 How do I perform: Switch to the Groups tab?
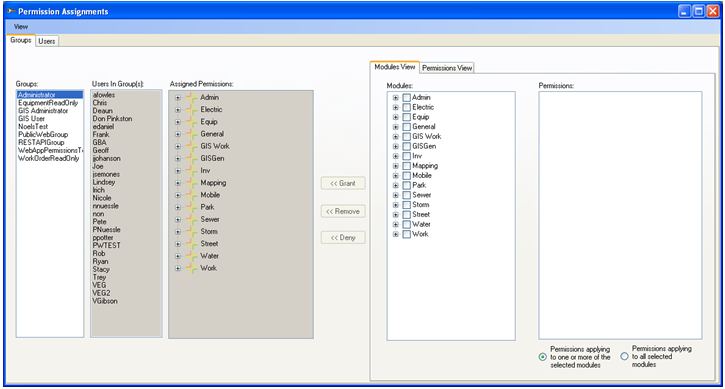tap(21, 40)
